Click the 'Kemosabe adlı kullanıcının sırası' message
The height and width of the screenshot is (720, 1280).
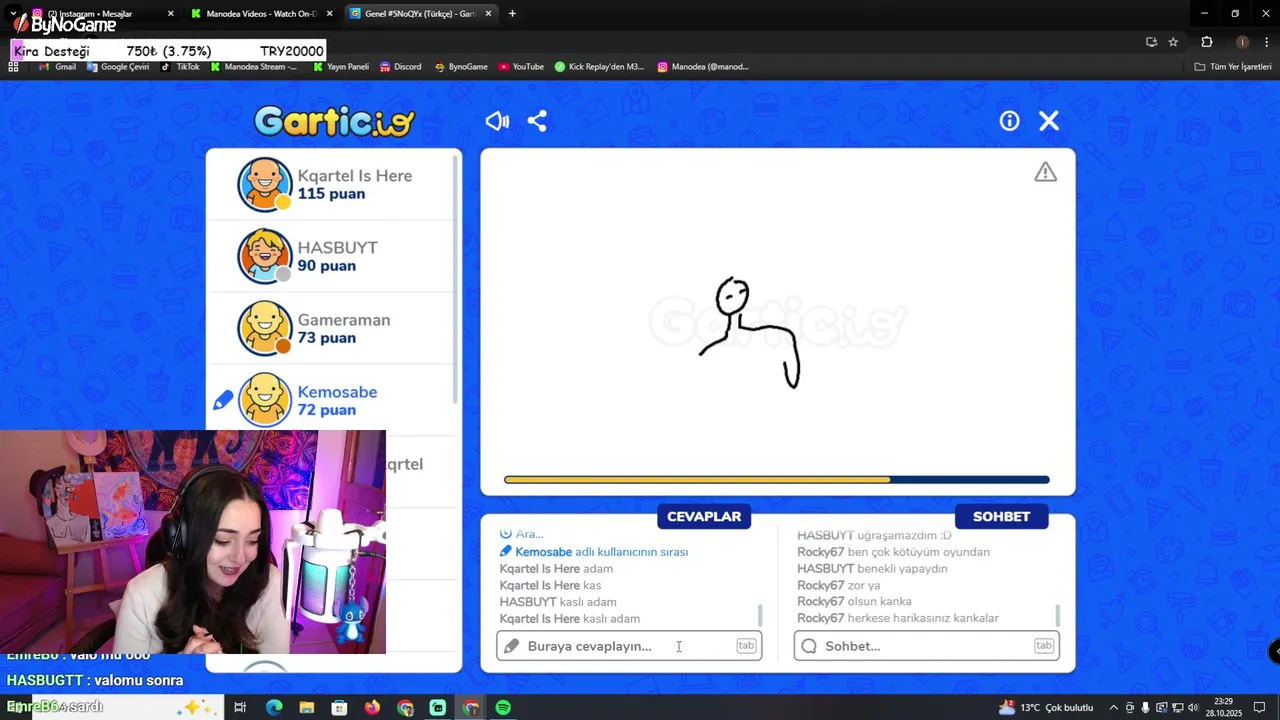(594, 552)
